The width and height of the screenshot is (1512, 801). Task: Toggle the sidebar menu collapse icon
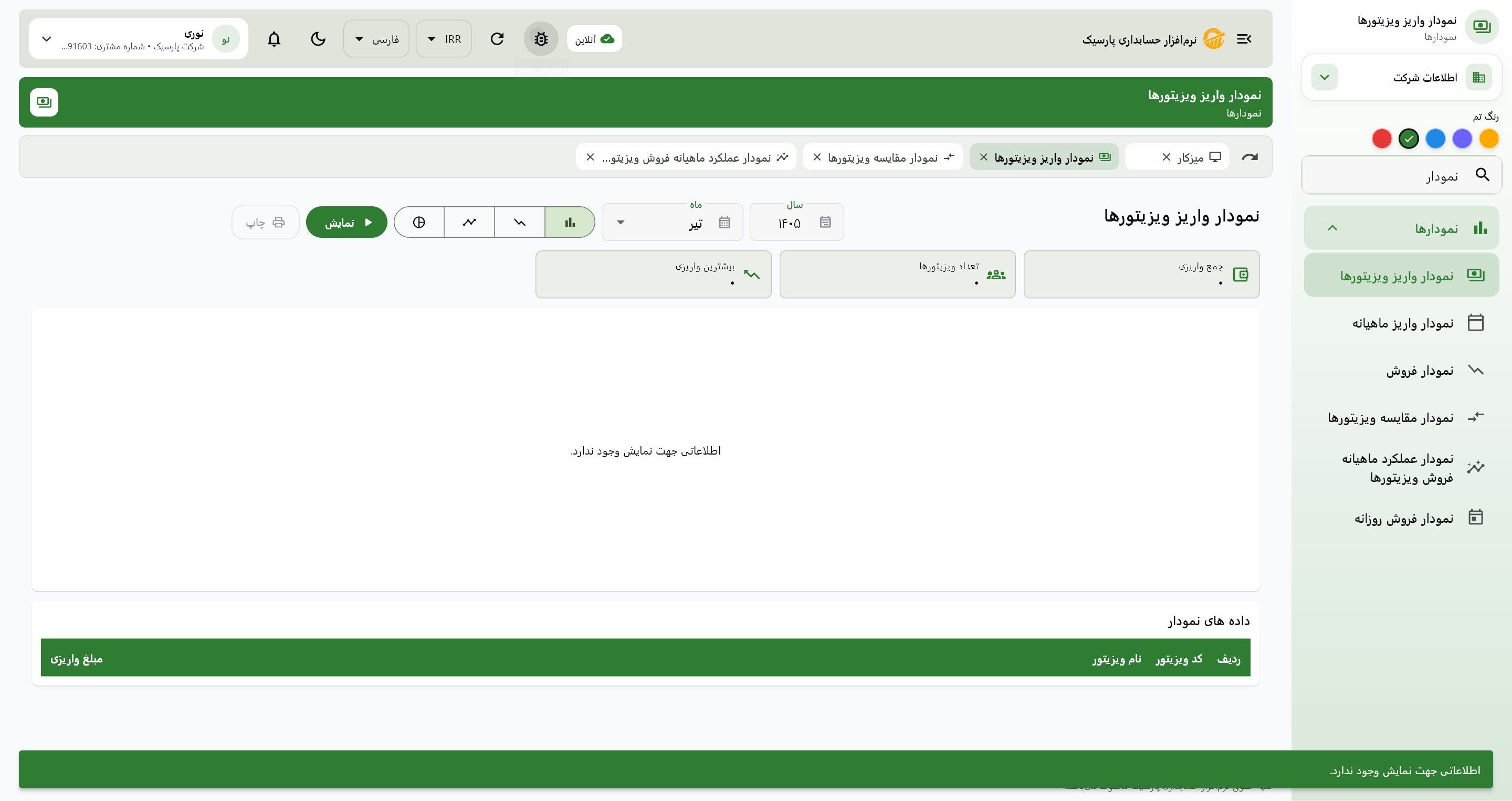[1244, 39]
